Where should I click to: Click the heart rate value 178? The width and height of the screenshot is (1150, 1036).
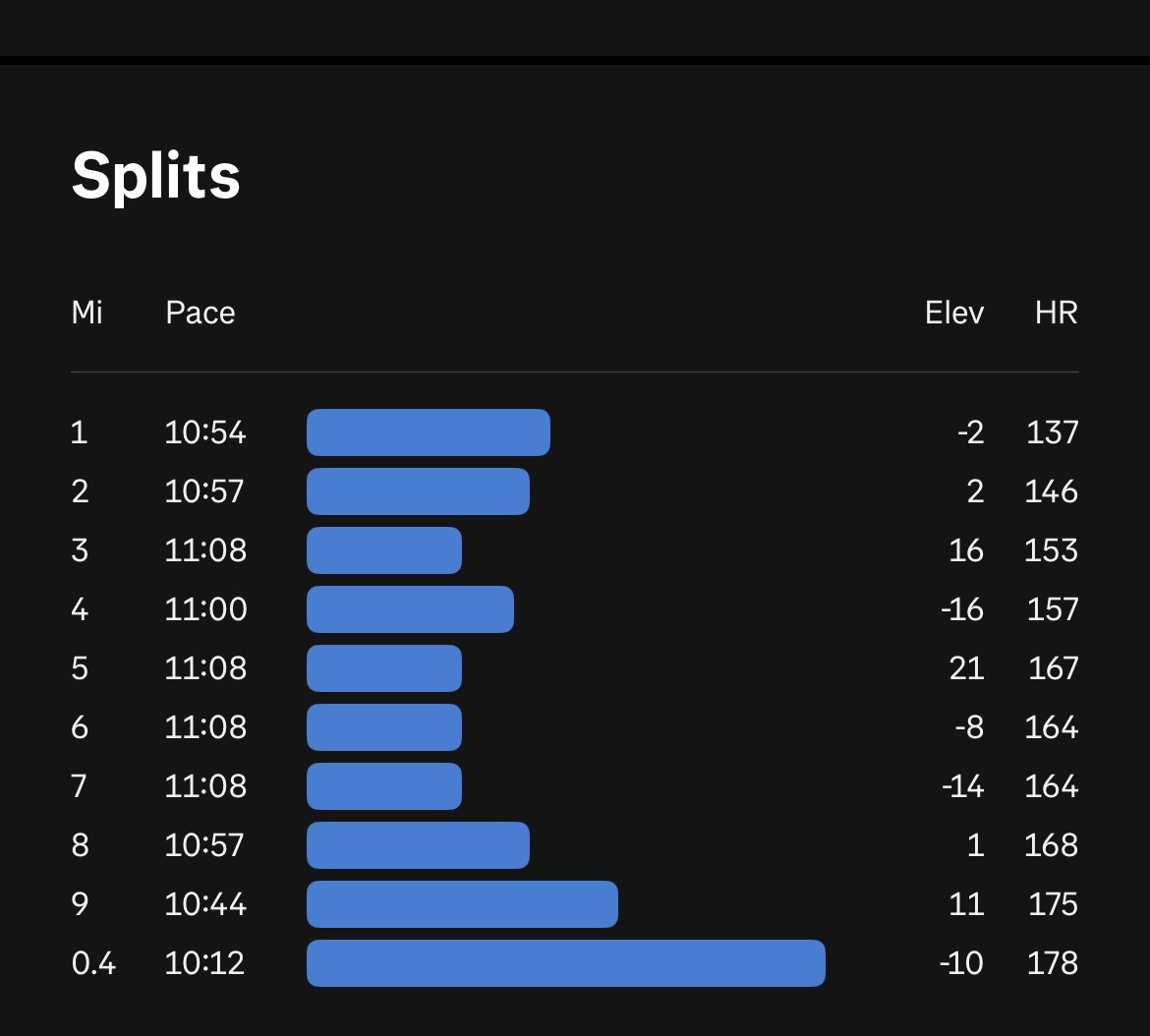tap(1052, 963)
